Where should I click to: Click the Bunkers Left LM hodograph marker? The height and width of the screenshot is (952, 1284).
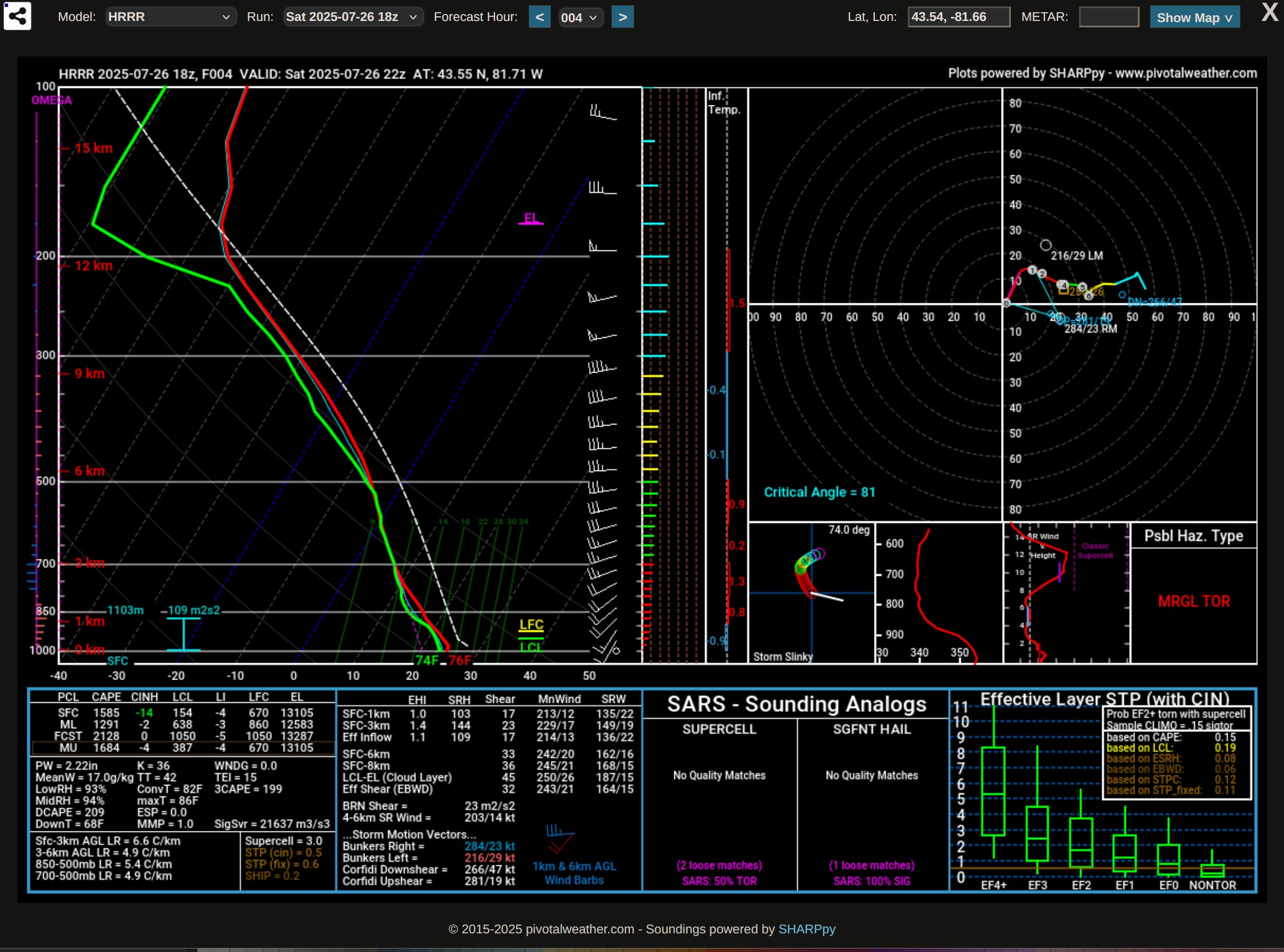pyautogui.click(x=1046, y=245)
